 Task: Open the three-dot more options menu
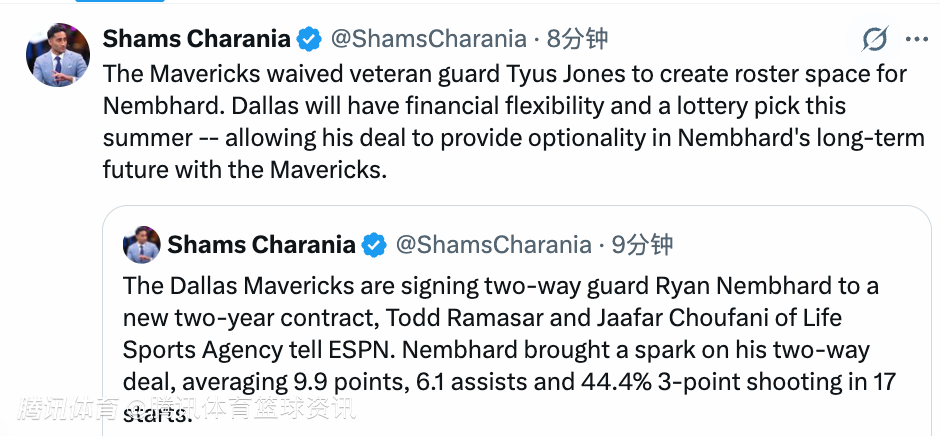coord(916,40)
